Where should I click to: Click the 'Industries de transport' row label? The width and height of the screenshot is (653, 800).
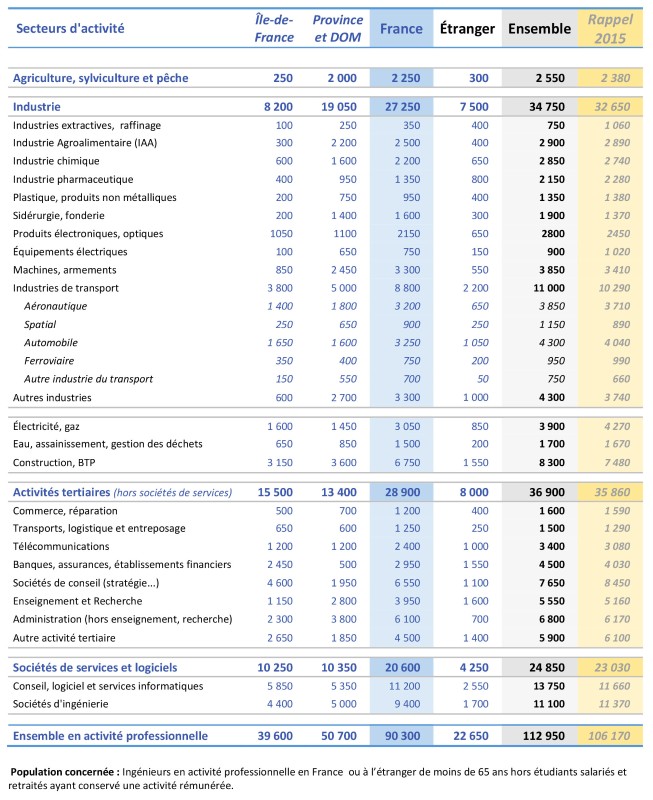pos(66,288)
